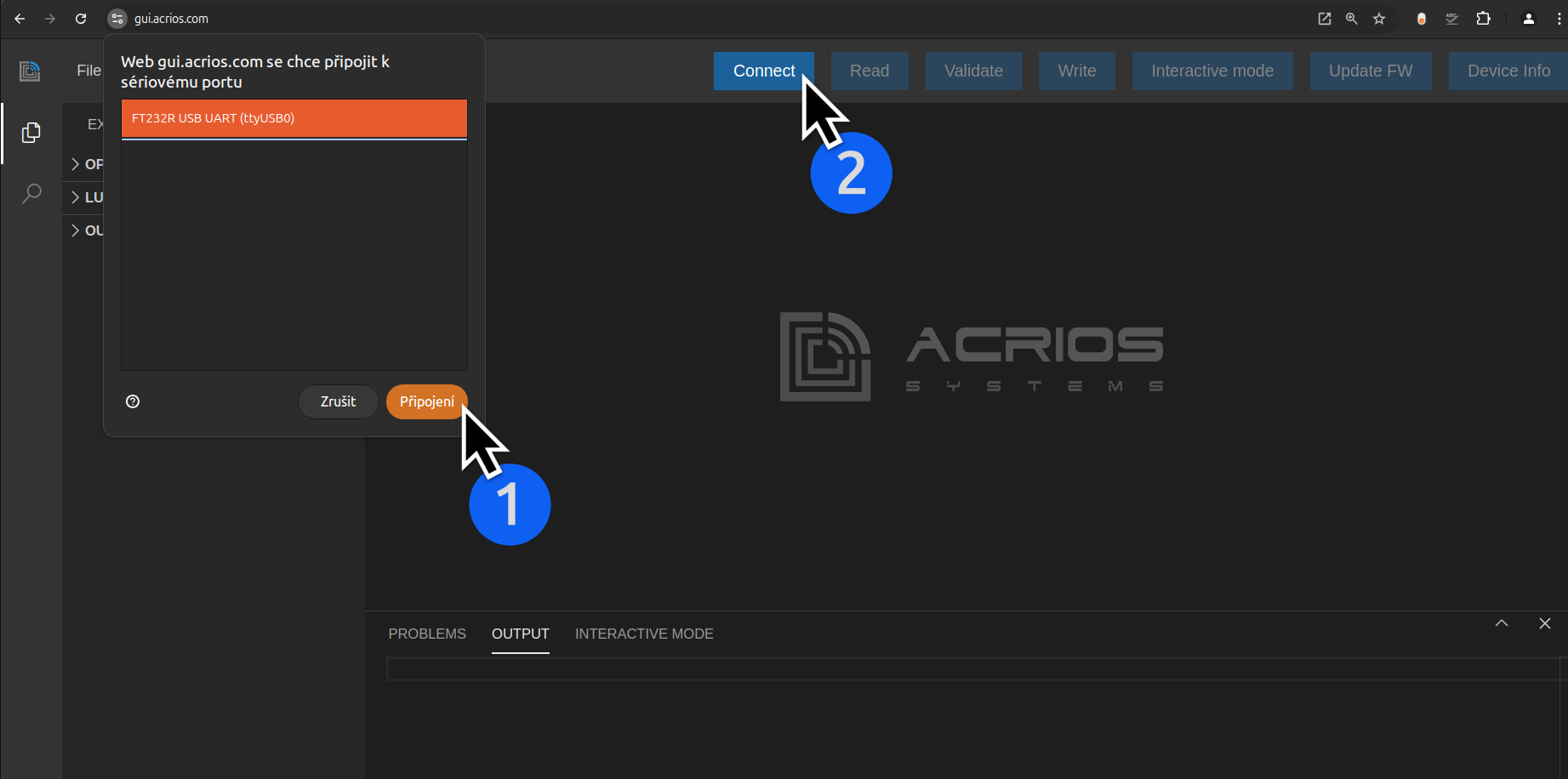Click the ACRIOS logo icon top-left

tap(30, 71)
